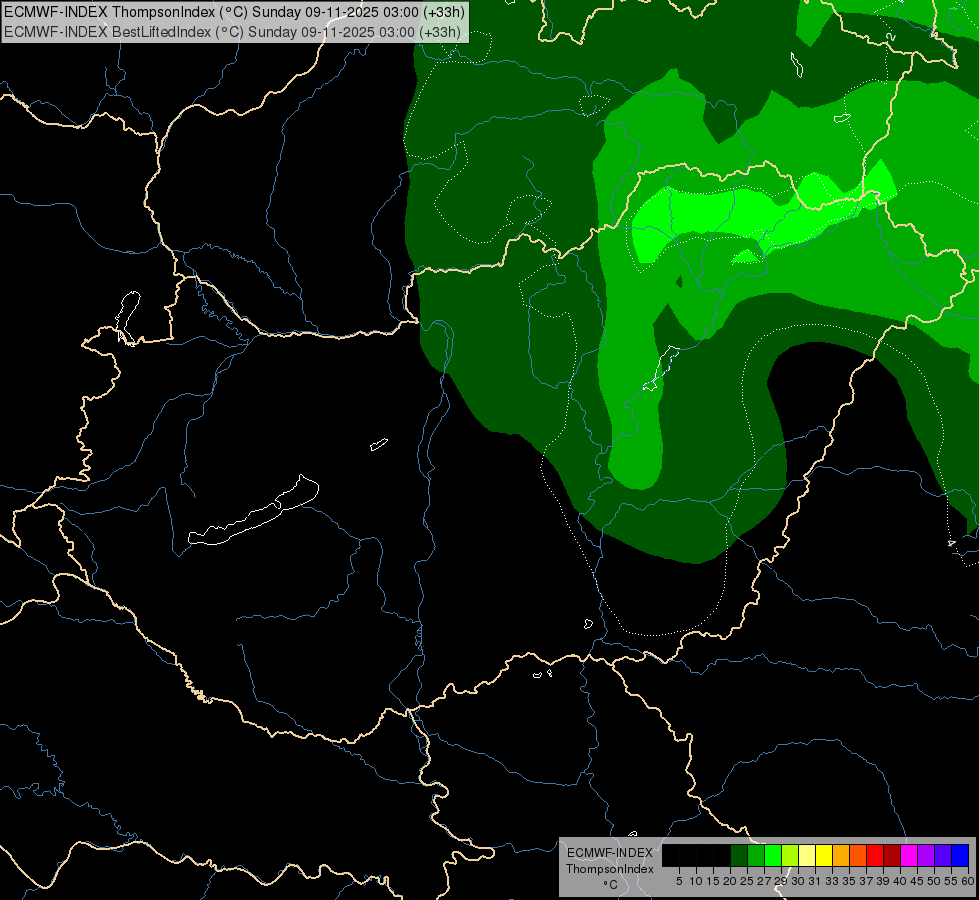Image resolution: width=979 pixels, height=900 pixels.
Task: Select the bright green 27-29 legend swatch
Action: tap(772, 855)
